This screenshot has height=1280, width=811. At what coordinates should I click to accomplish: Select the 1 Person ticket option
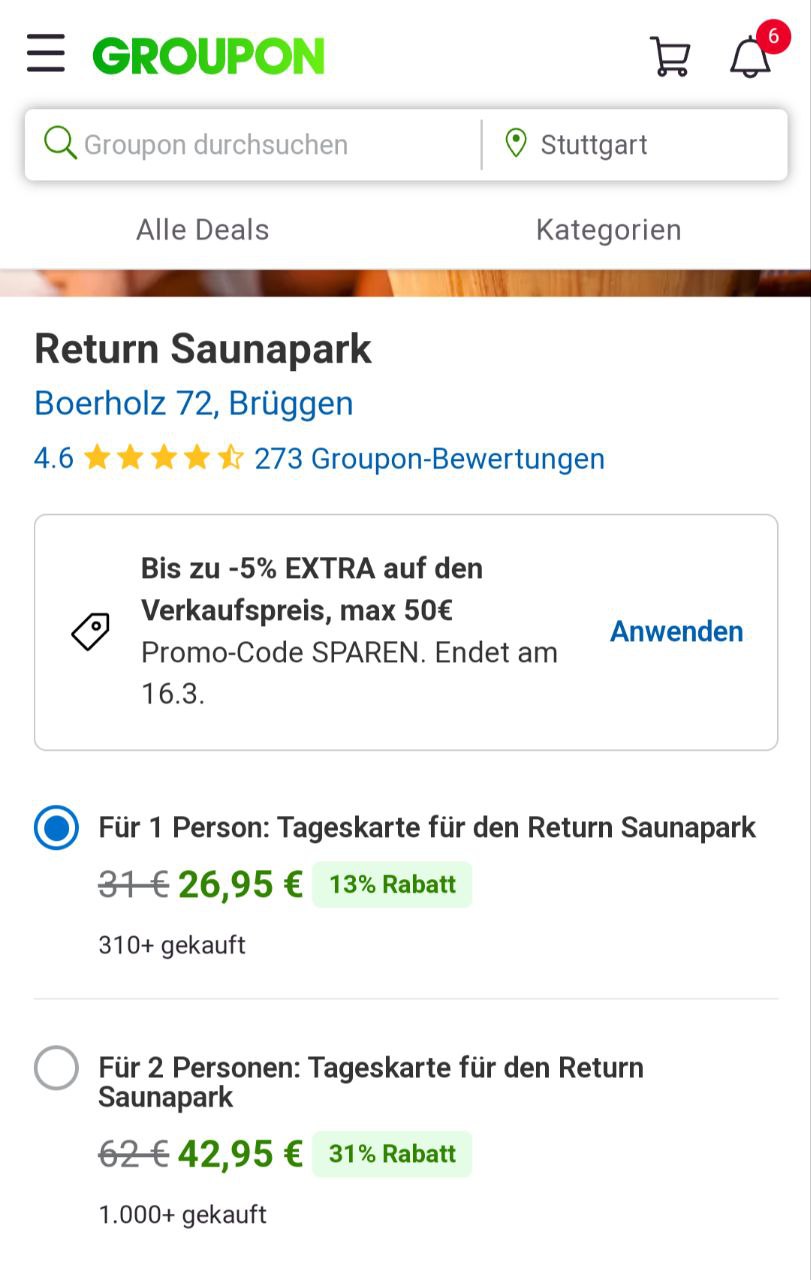(56, 828)
